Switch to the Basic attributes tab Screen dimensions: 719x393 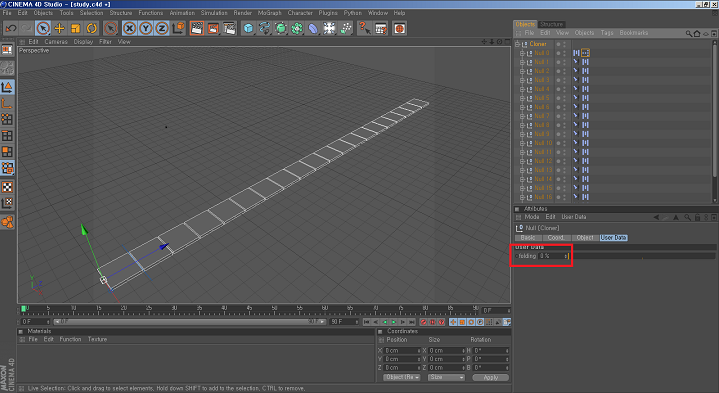pyautogui.click(x=528, y=238)
